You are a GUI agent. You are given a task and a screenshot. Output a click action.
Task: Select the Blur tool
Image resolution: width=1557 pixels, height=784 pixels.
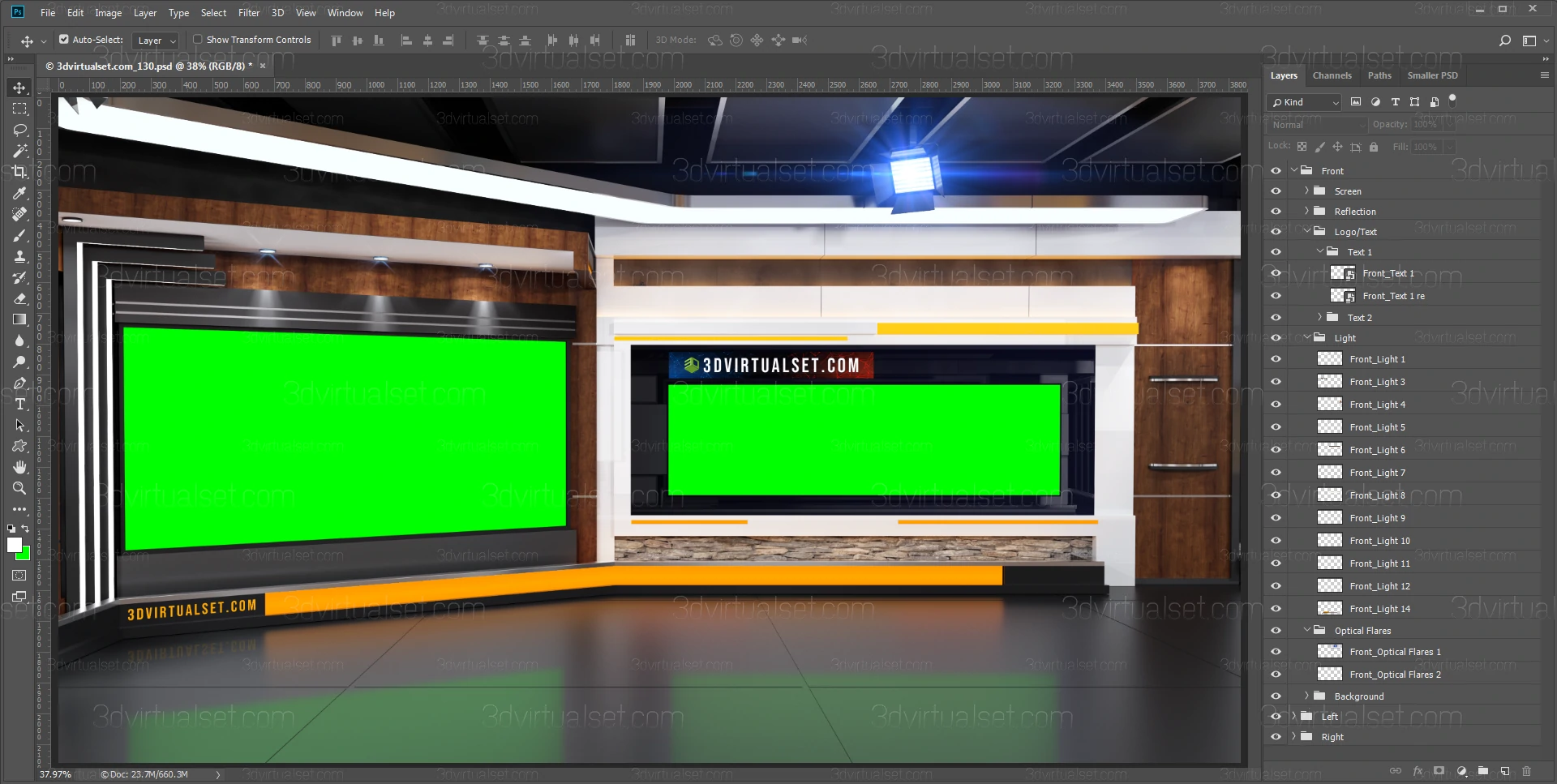[19, 341]
